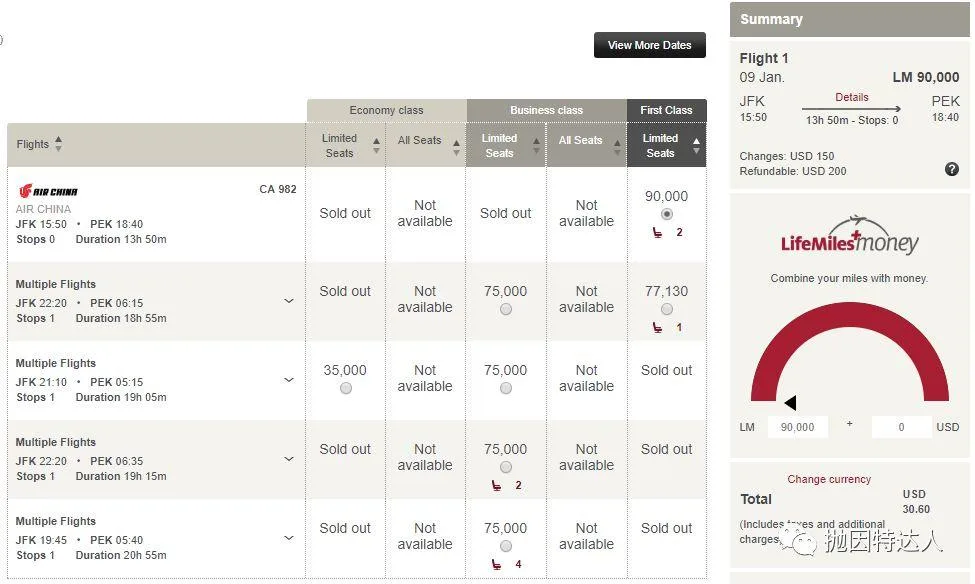This screenshot has width=975, height=584.
Task: Click the LM miles amount input field
Action: (x=798, y=427)
